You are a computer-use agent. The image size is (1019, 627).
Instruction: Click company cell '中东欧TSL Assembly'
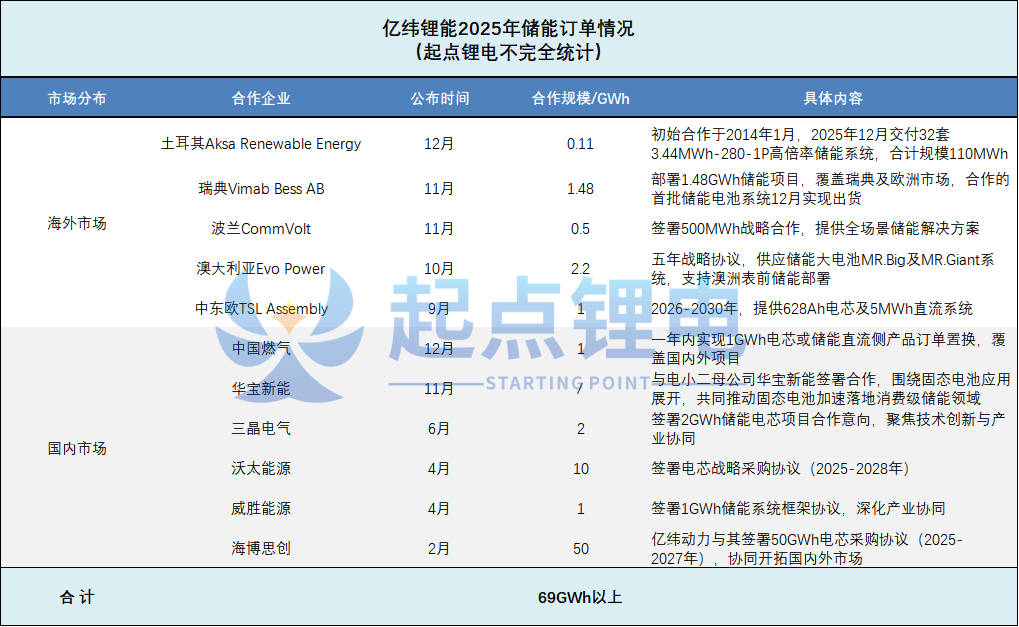point(261,309)
